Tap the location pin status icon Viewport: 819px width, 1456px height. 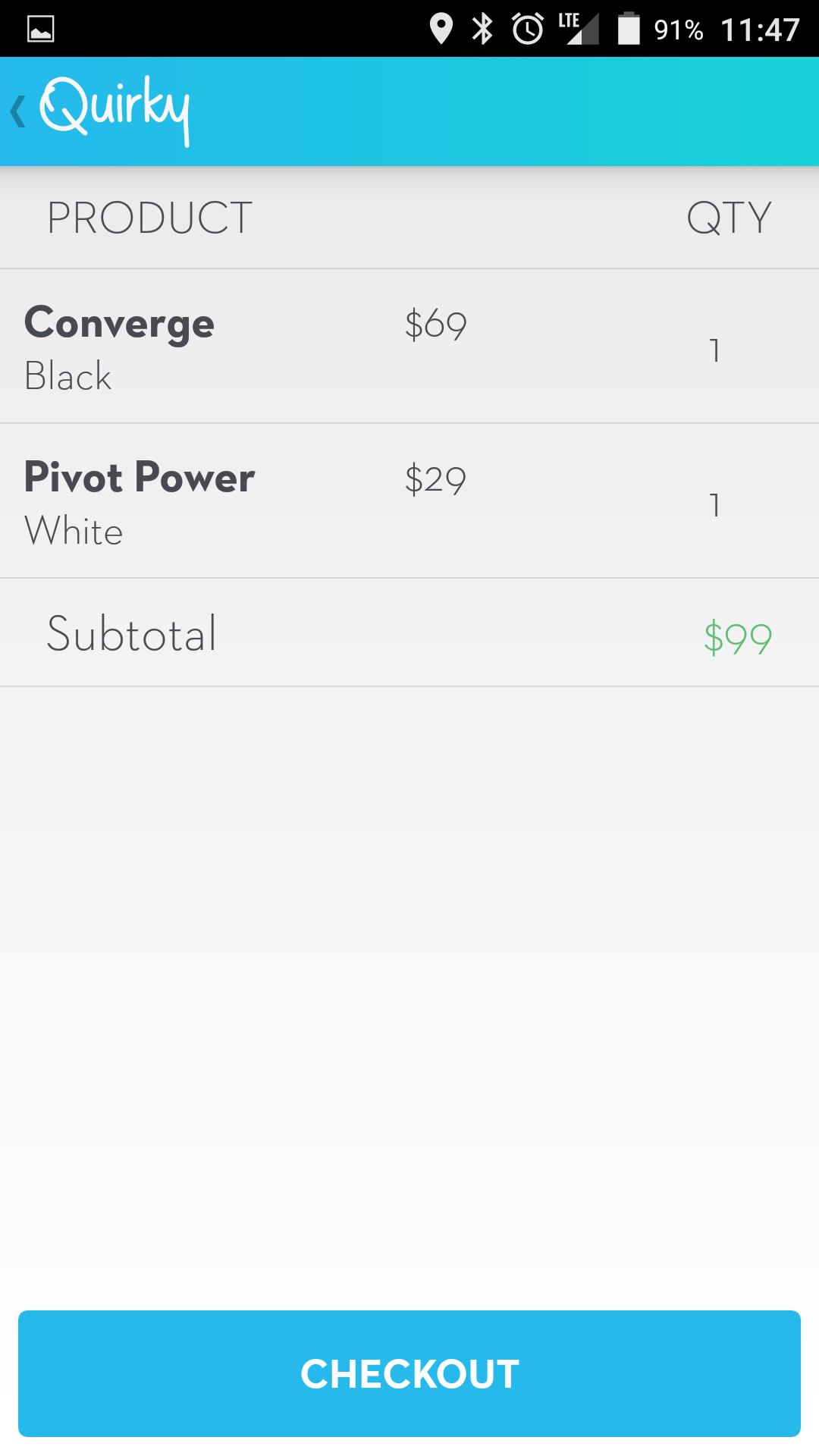pyautogui.click(x=441, y=30)
